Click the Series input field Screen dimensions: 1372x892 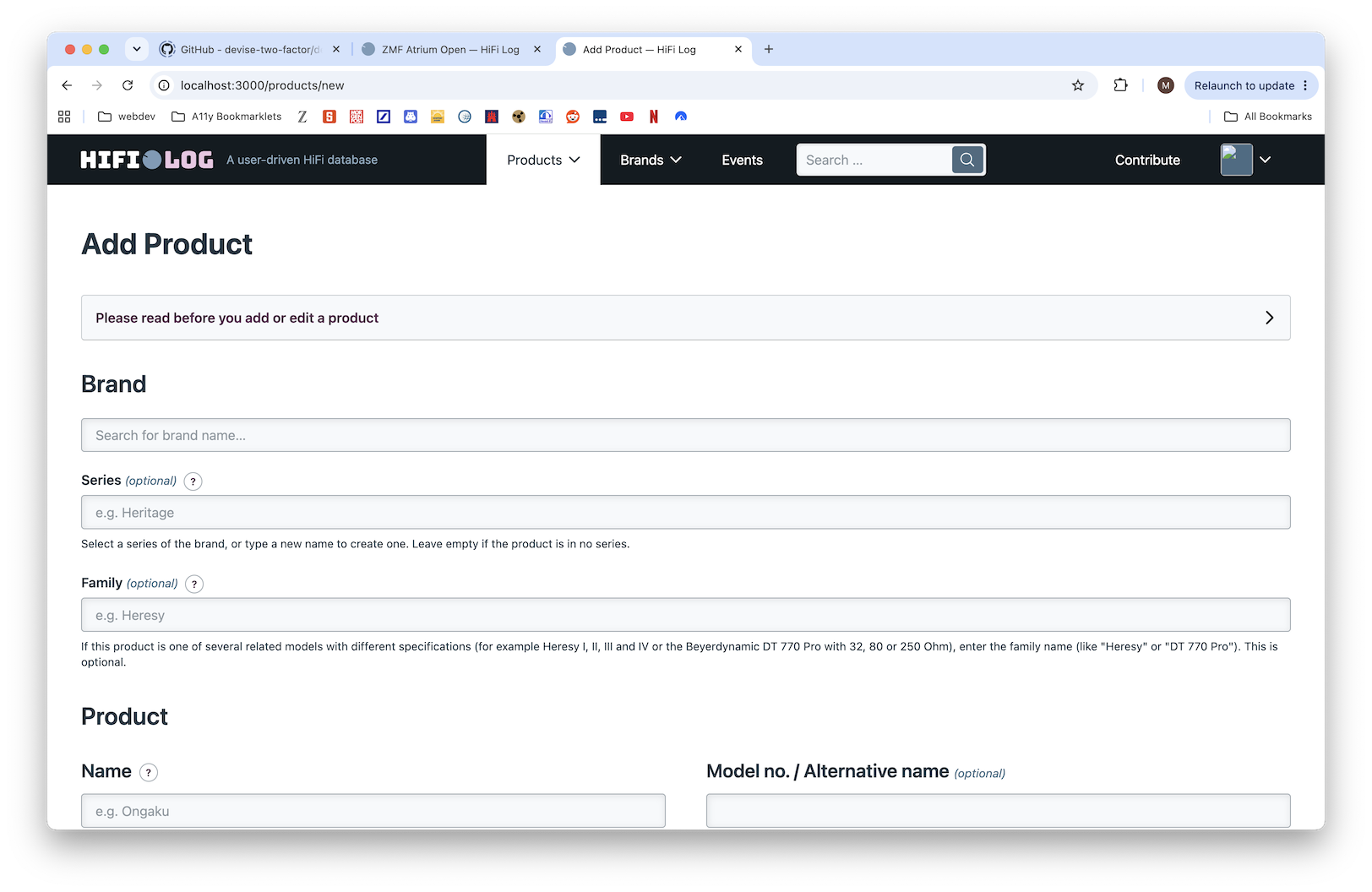coord(686,512)
